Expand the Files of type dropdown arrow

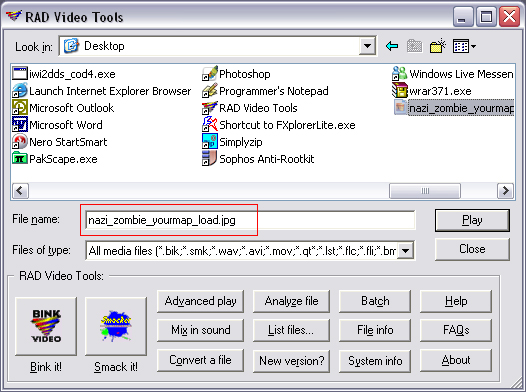(406, 250)
